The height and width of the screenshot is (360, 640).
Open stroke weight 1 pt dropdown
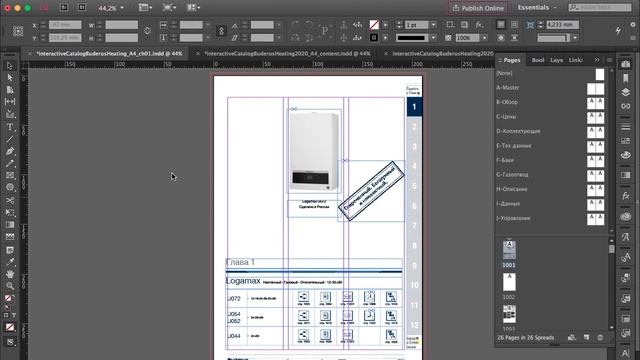click(434, 25)
